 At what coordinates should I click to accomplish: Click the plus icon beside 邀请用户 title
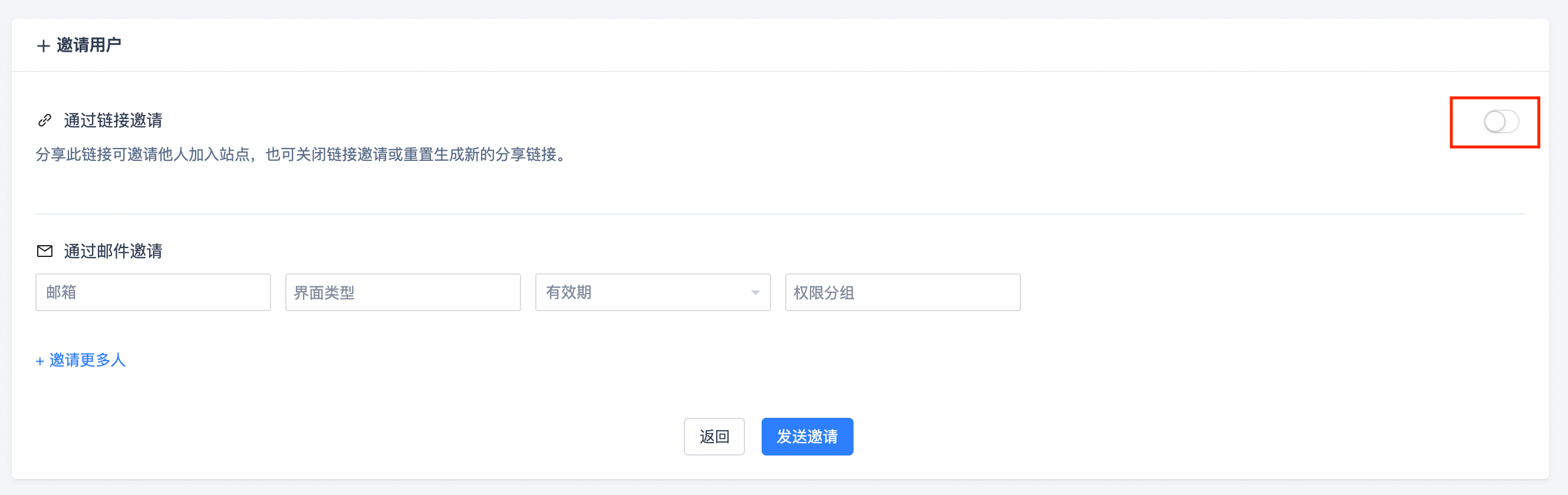point(43,45)
